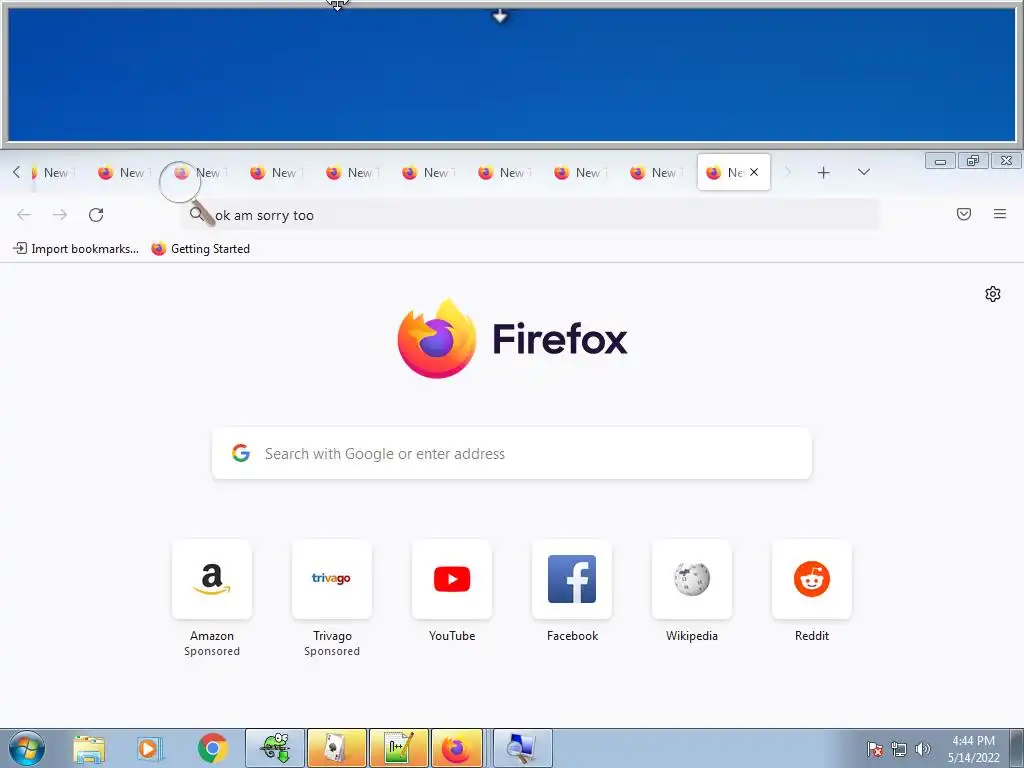Go back using the Back arrow
This screenshot has width=1024, height=768.
coord(24,215)
